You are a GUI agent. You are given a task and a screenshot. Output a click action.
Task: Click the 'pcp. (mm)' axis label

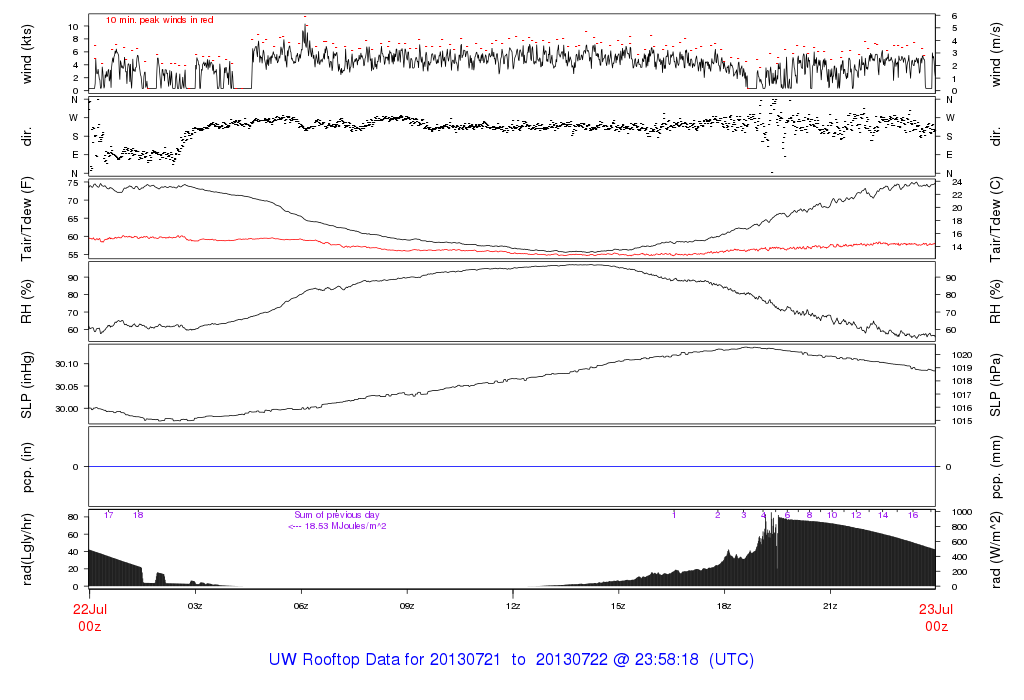tap(997, 467)
